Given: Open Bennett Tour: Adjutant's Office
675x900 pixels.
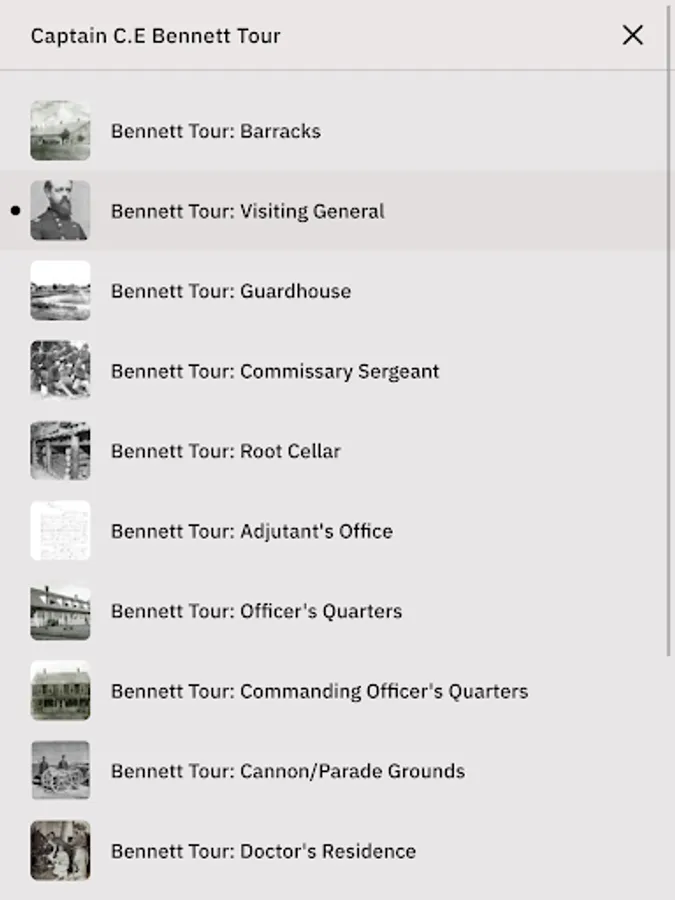Looking at the screenshot, I should [252, 531].
